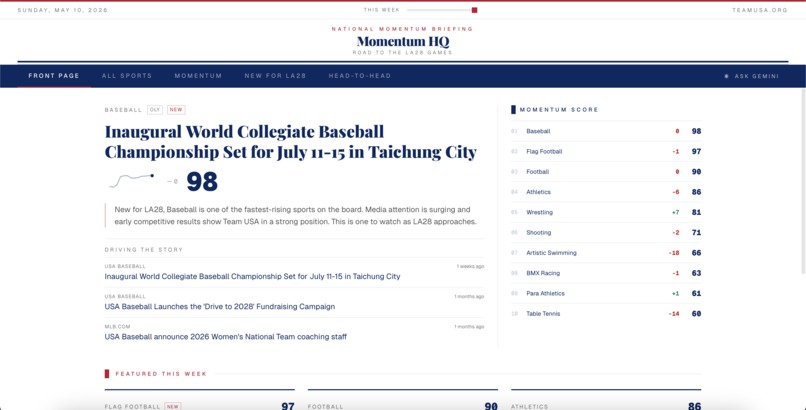This screenshot has height=410, width=806.
Task: Open the Momentum tab
Action: [198, 76]
